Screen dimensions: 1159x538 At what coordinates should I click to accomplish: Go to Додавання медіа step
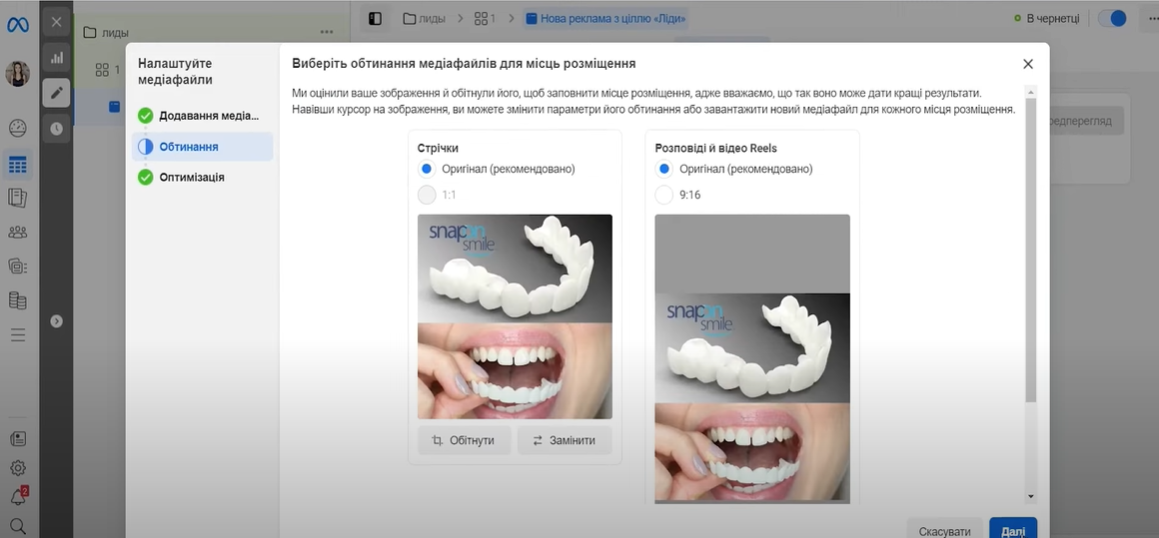[203, 116]
